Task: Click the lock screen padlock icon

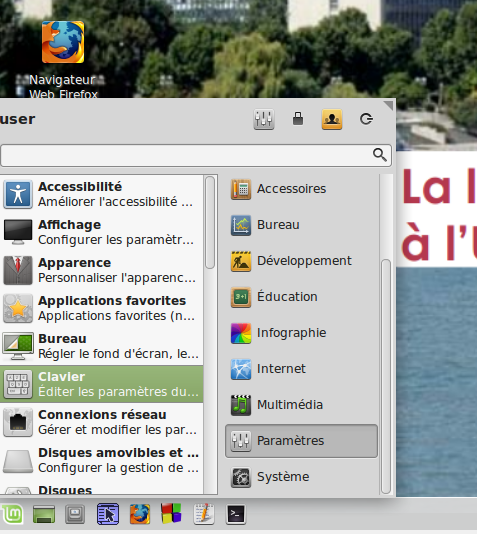Action: tap(298, 119)
